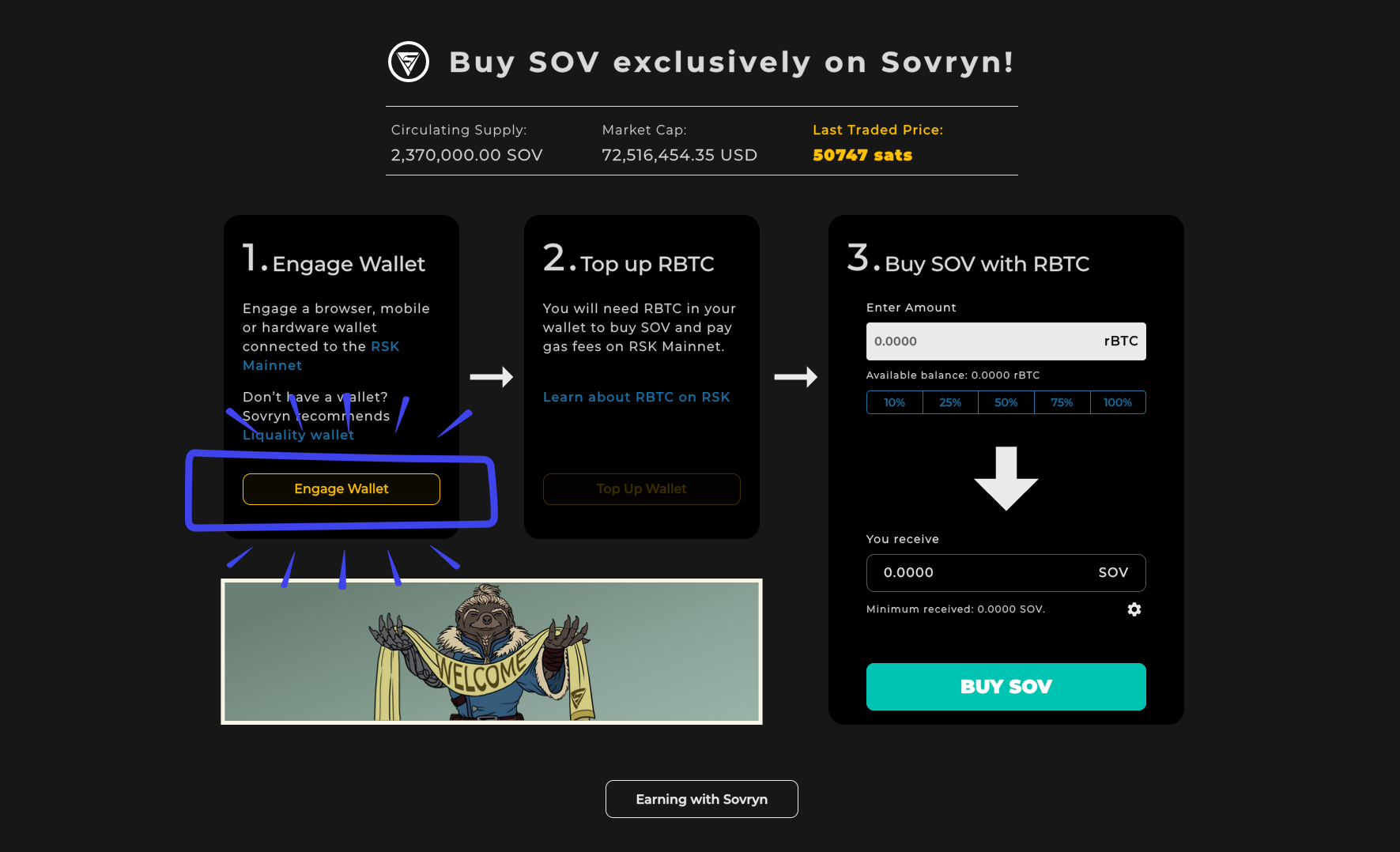
Task: Select the 50% balance option
Action: (1006, 402)
